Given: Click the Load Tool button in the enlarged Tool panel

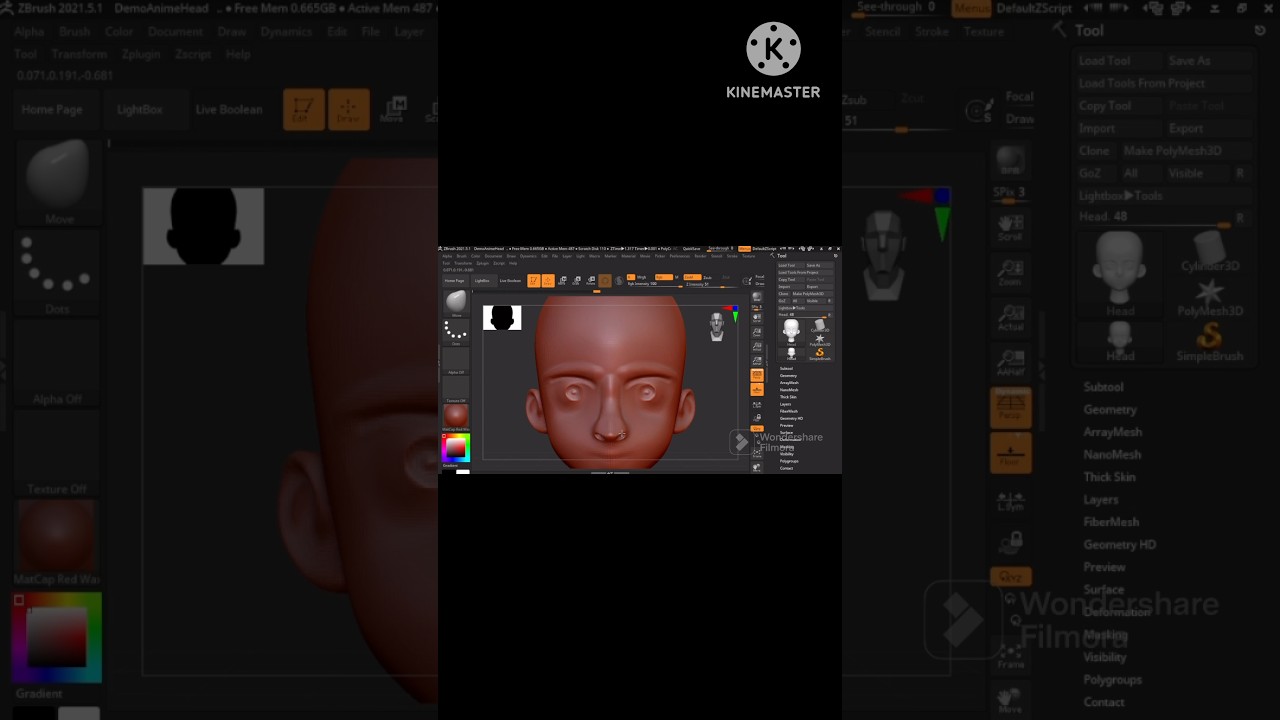Looking at the screenshot, I should [x=1104, y=61].
